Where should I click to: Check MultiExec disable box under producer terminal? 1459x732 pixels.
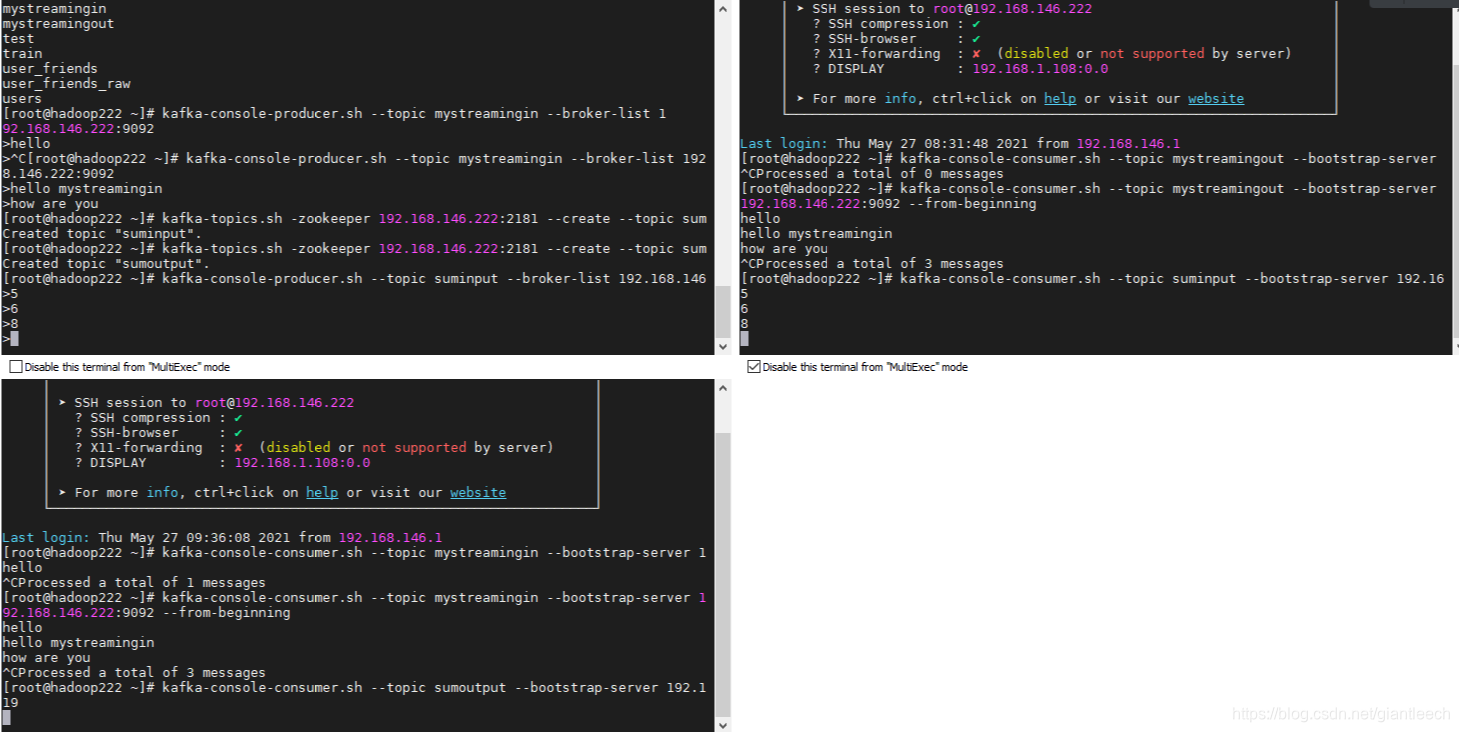pos(16,367)
